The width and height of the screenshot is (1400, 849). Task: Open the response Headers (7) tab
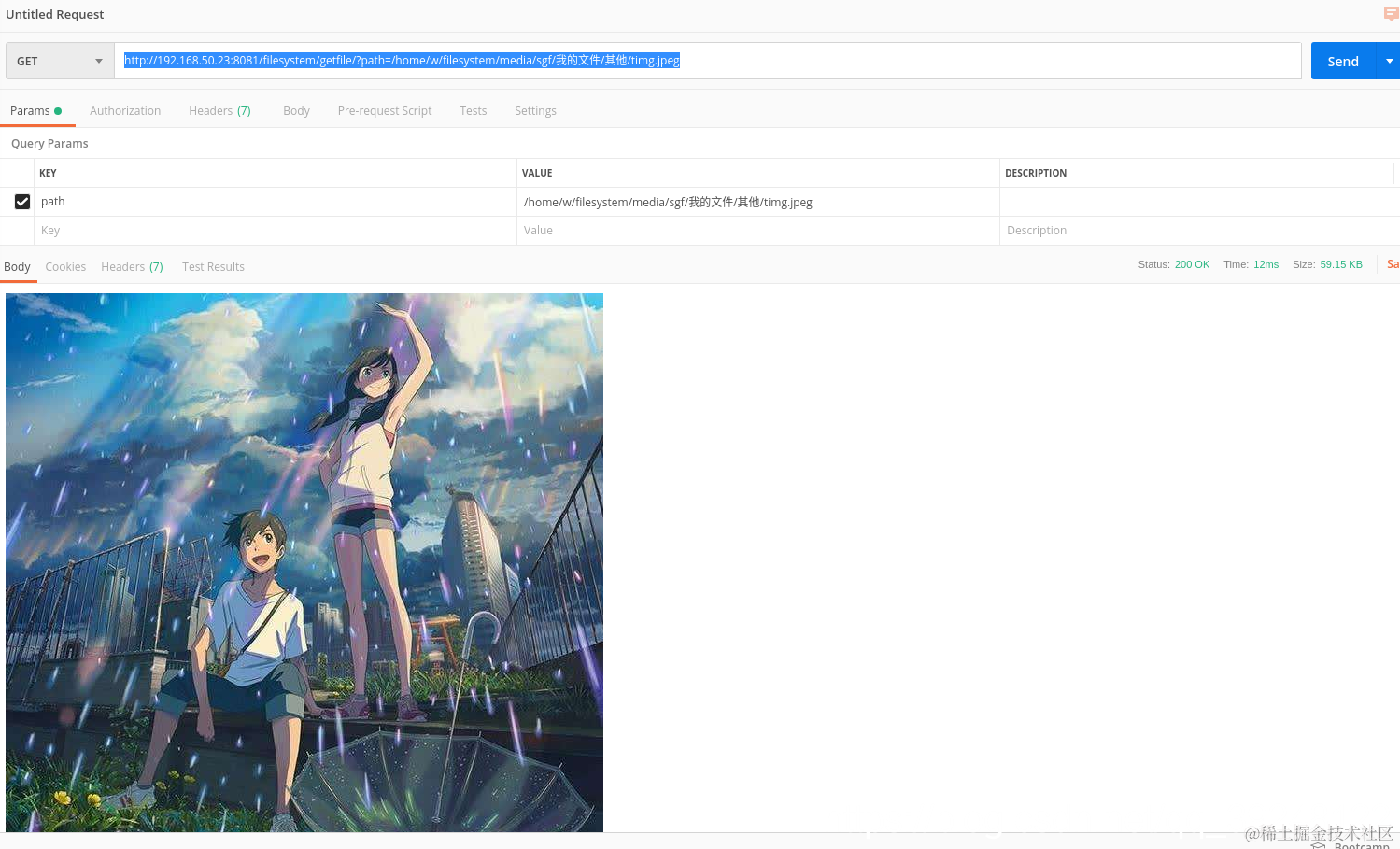click(x=132, y=267)
